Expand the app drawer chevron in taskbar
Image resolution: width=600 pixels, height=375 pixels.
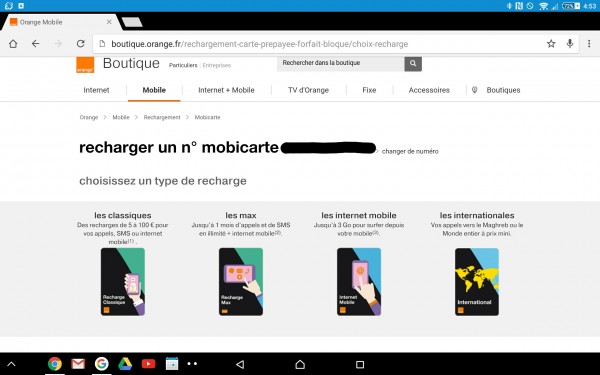(11, 364)
